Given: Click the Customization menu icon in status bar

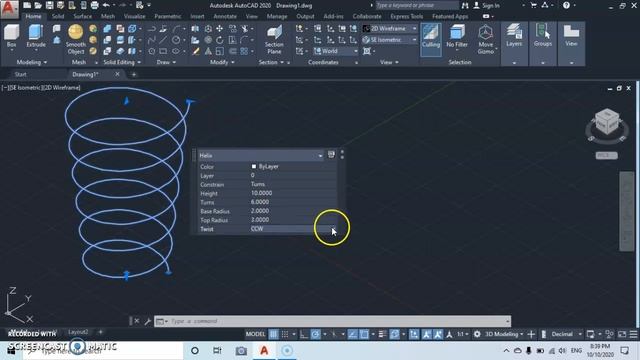Looking at the screenshot, I should click(633, 334).
